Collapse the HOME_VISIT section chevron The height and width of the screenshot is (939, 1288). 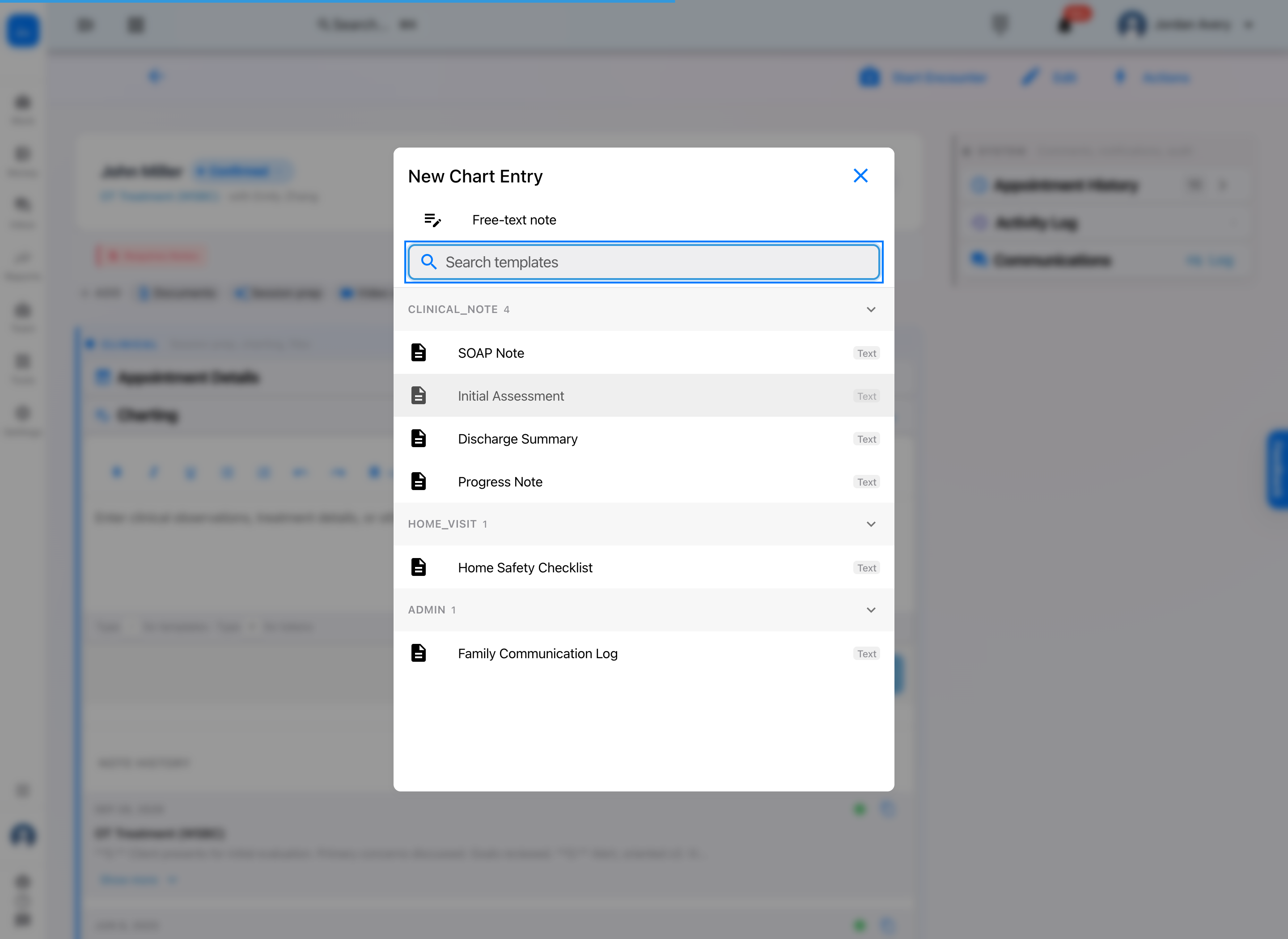(x=871, y=524)
